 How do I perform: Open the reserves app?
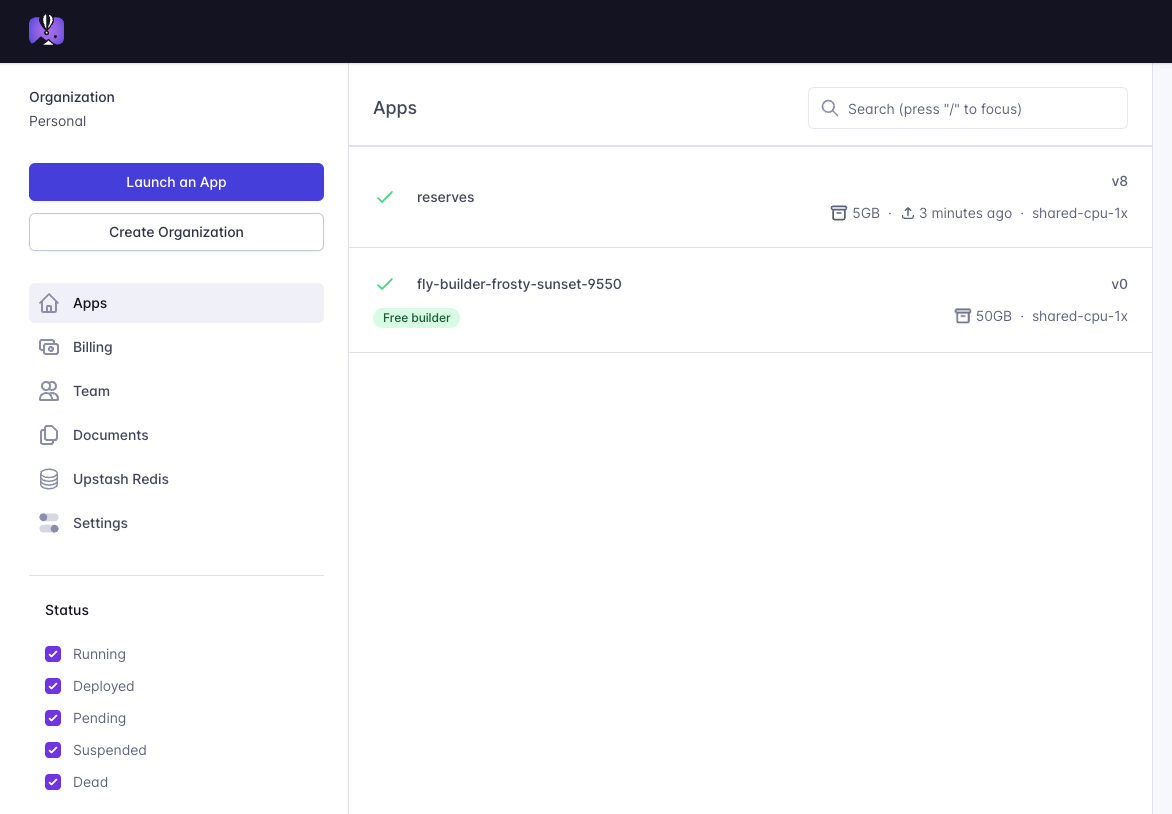coord(445,197)
